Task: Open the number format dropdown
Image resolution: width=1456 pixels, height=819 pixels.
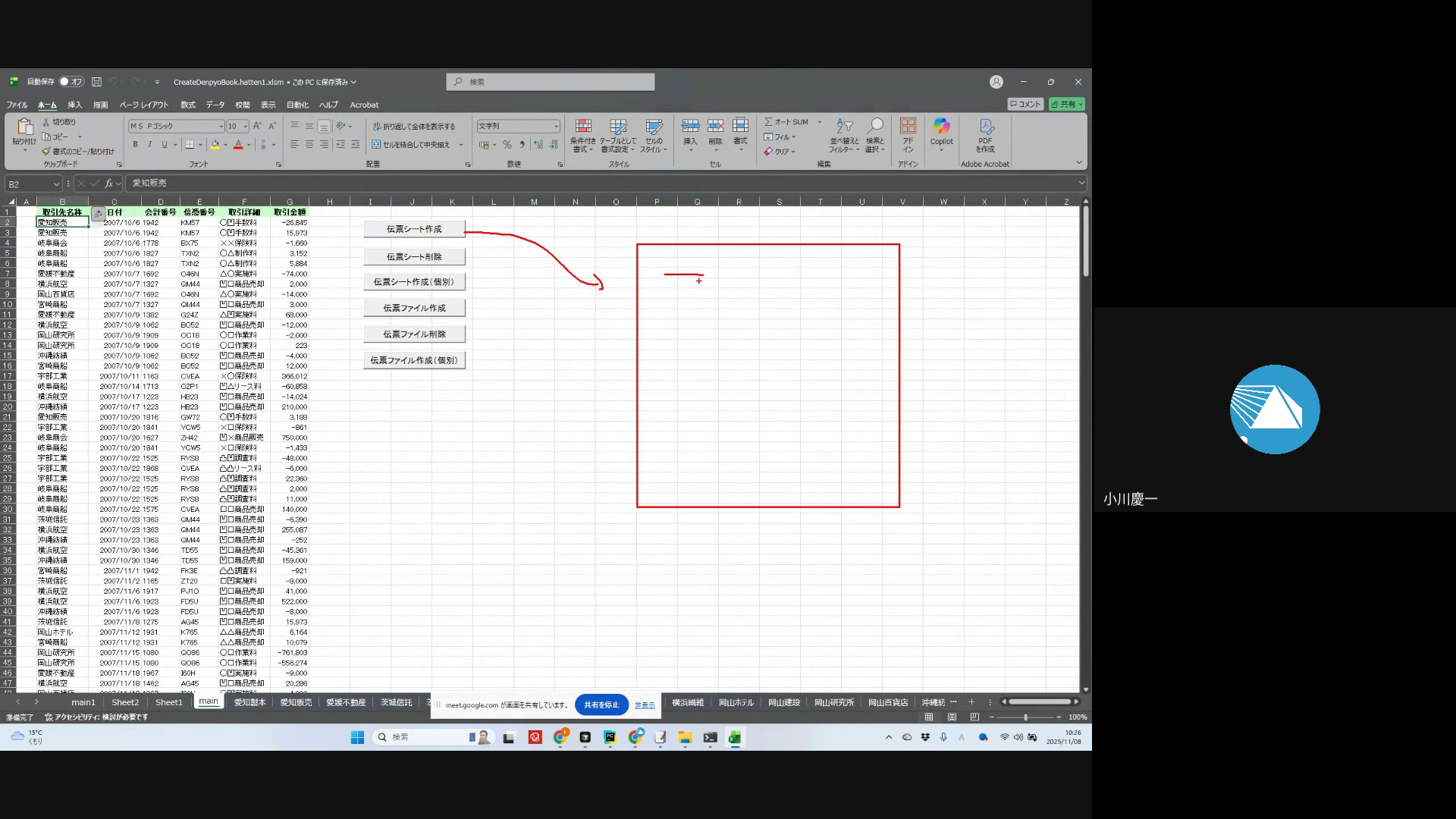Action: tap(556, 127)
